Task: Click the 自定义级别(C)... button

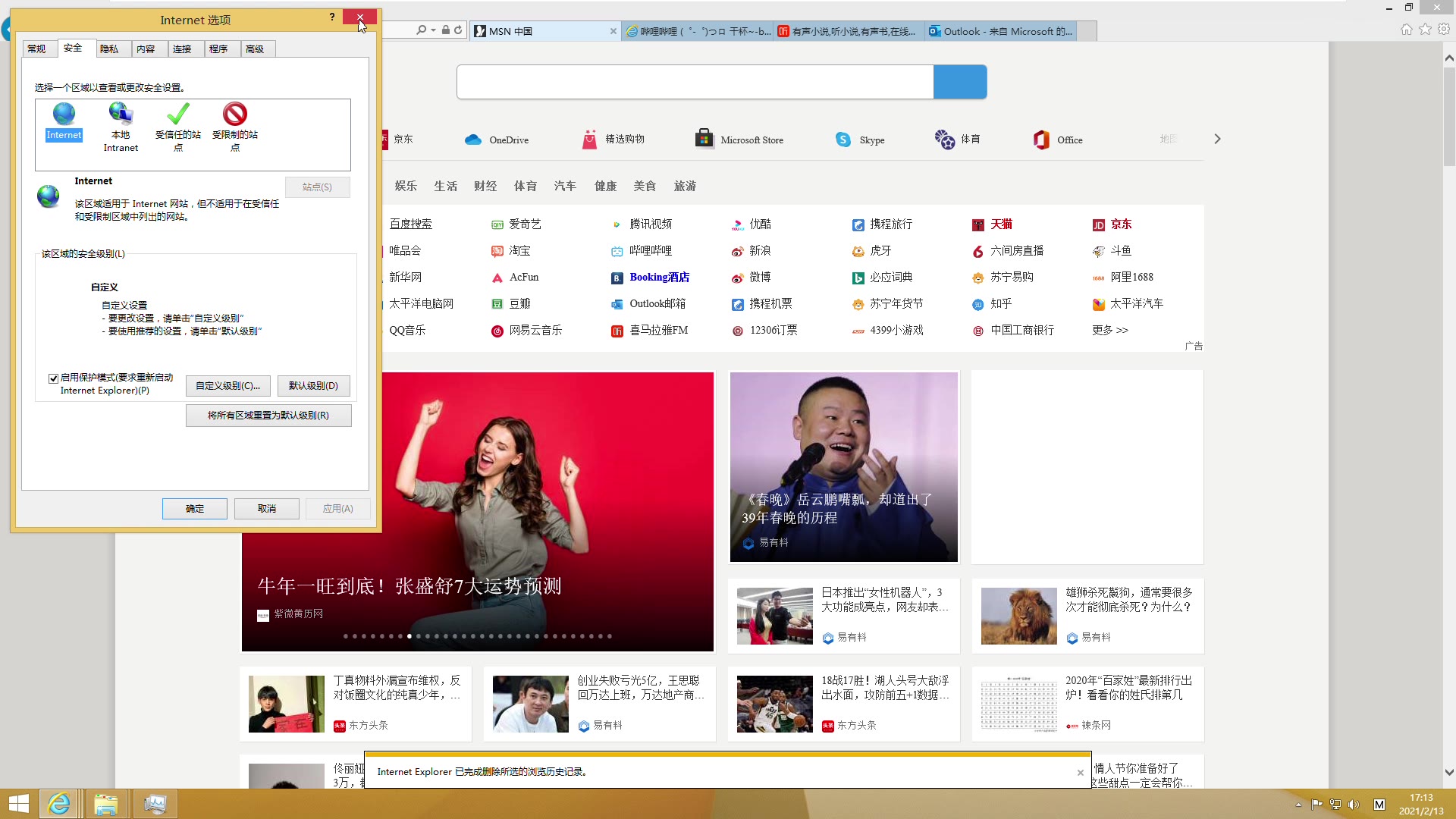Action: [227, 386]
